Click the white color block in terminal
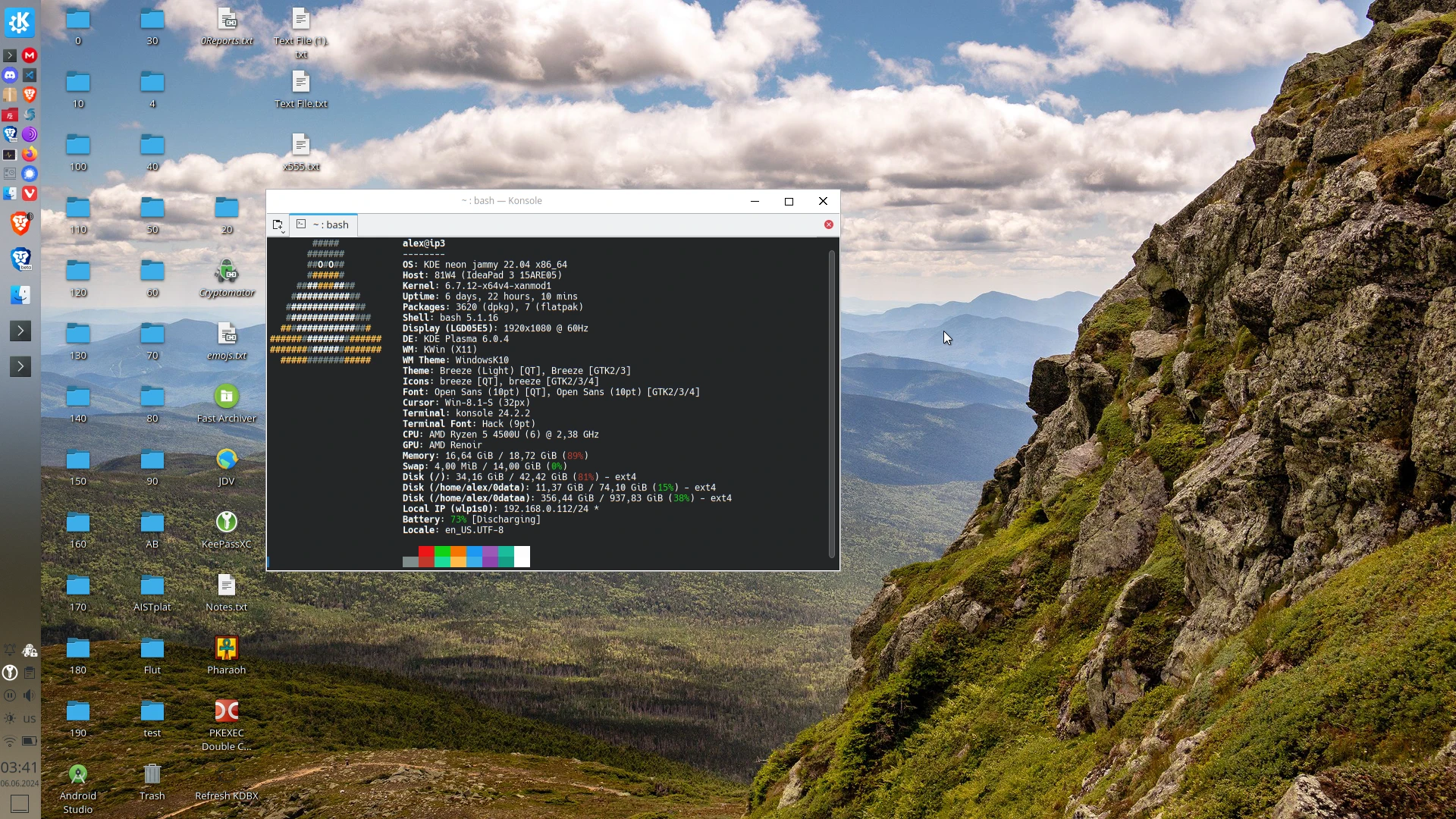1456x819 pixels. 522,557
